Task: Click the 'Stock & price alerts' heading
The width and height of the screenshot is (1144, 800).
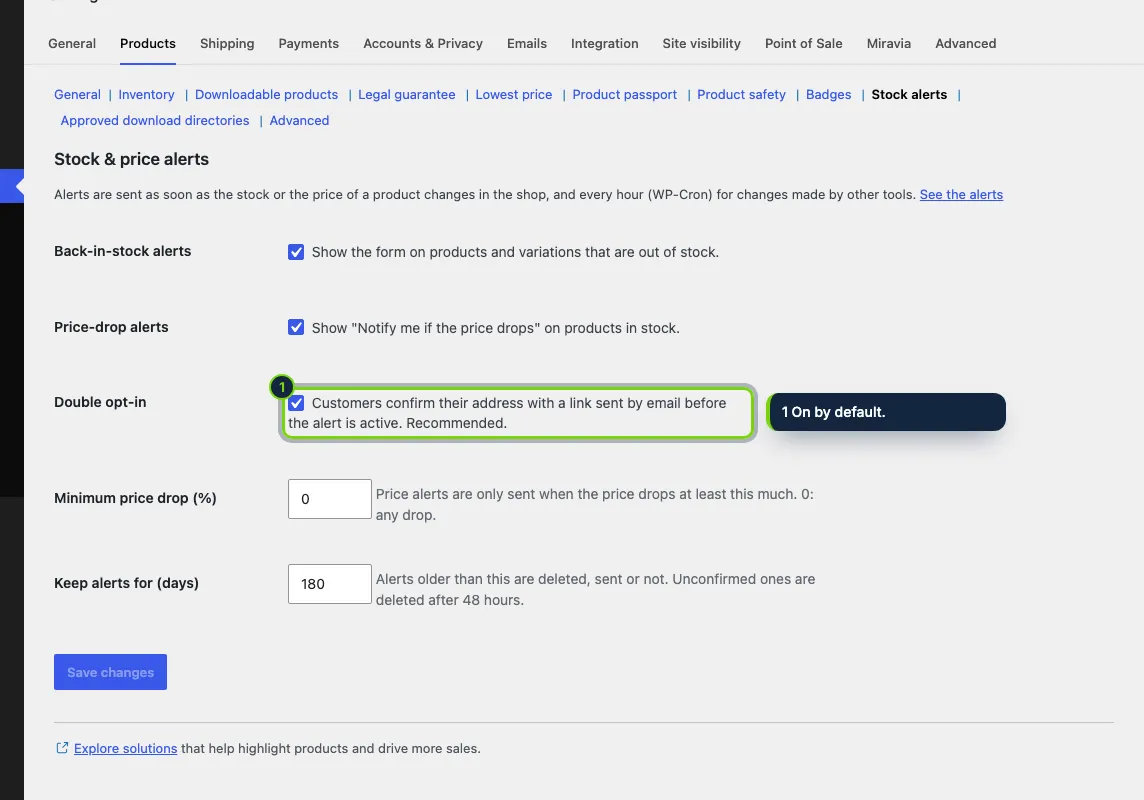Action: click(131, 159)
